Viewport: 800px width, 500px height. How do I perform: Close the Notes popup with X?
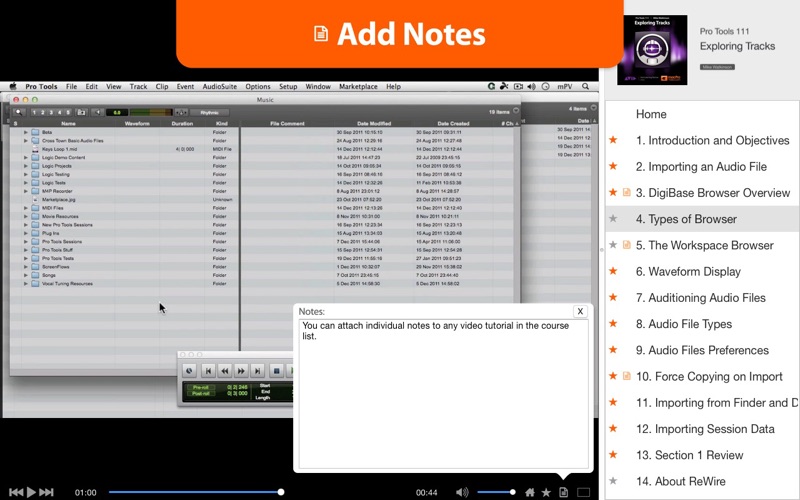pos(580,311)
